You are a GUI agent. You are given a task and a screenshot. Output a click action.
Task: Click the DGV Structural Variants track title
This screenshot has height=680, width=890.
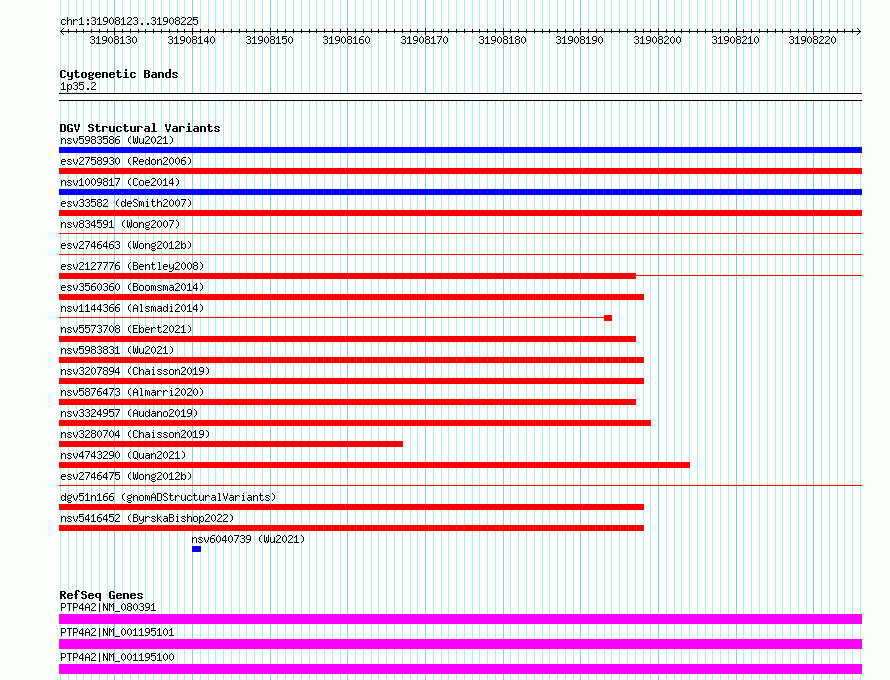coord(140,128)
